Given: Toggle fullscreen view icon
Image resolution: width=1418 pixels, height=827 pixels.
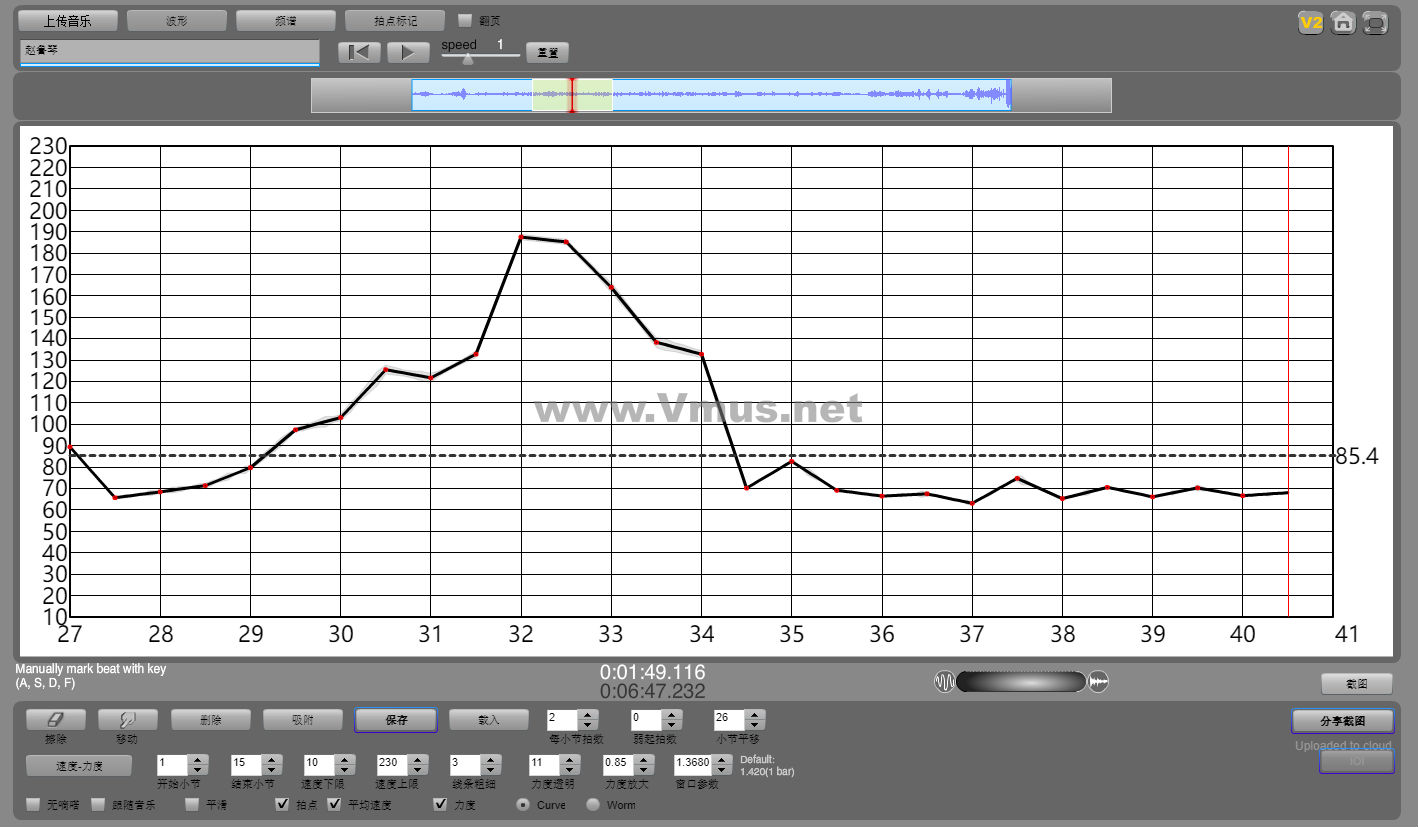Looking at the screenshot, I should (1376, 22).
